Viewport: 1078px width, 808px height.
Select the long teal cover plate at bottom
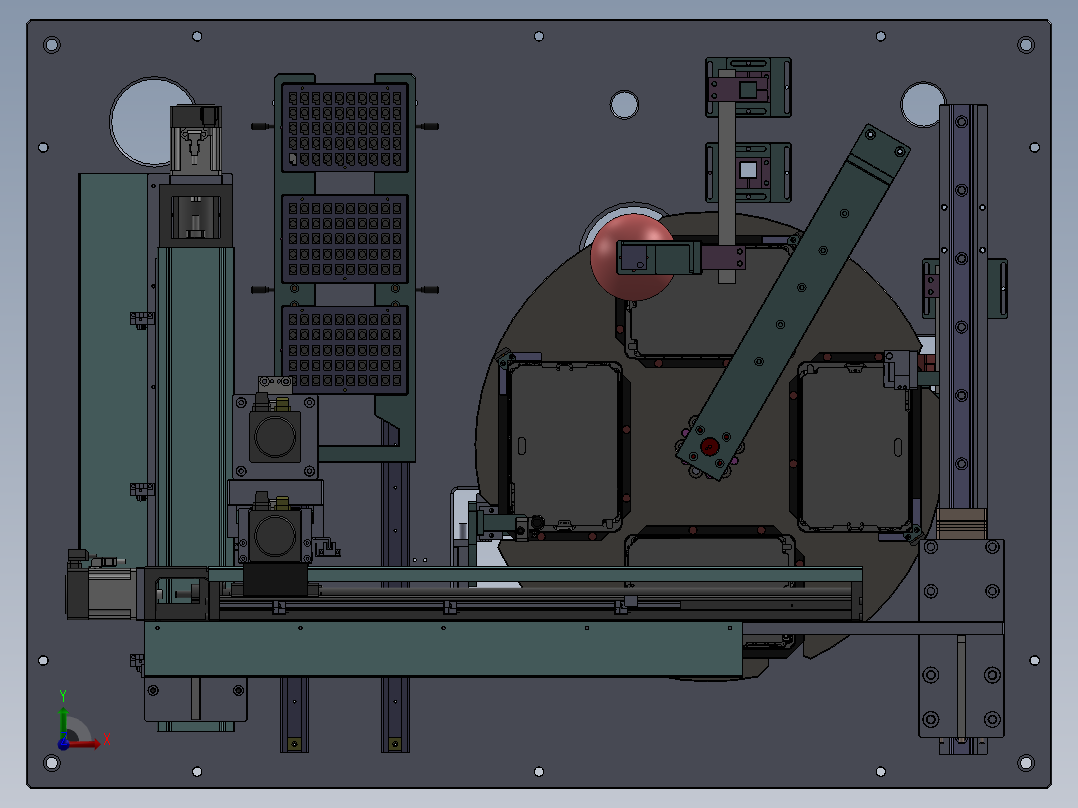click(443, 648)
